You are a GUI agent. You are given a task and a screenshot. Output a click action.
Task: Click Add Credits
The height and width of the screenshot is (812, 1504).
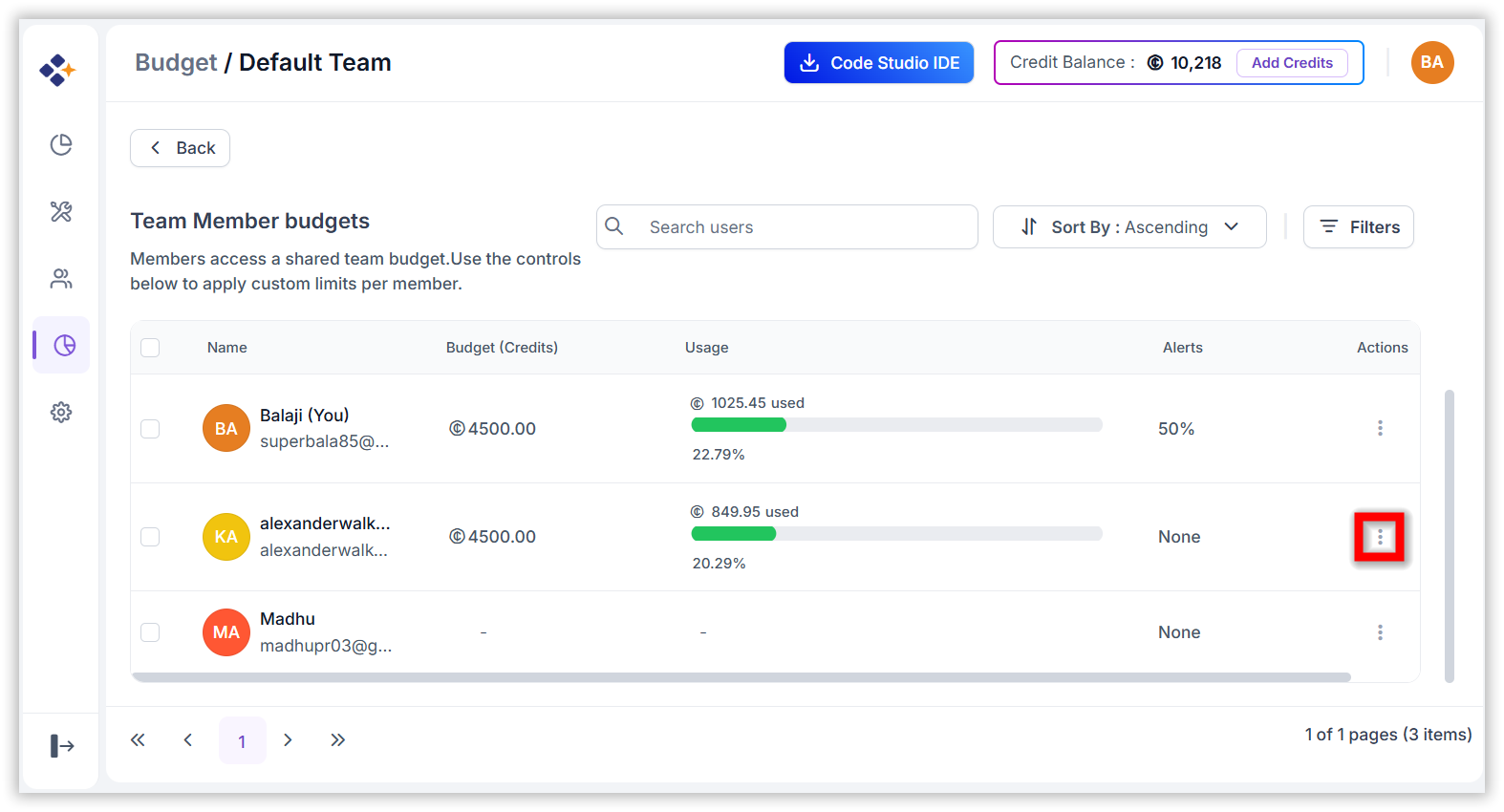[x=1292, y=62]
